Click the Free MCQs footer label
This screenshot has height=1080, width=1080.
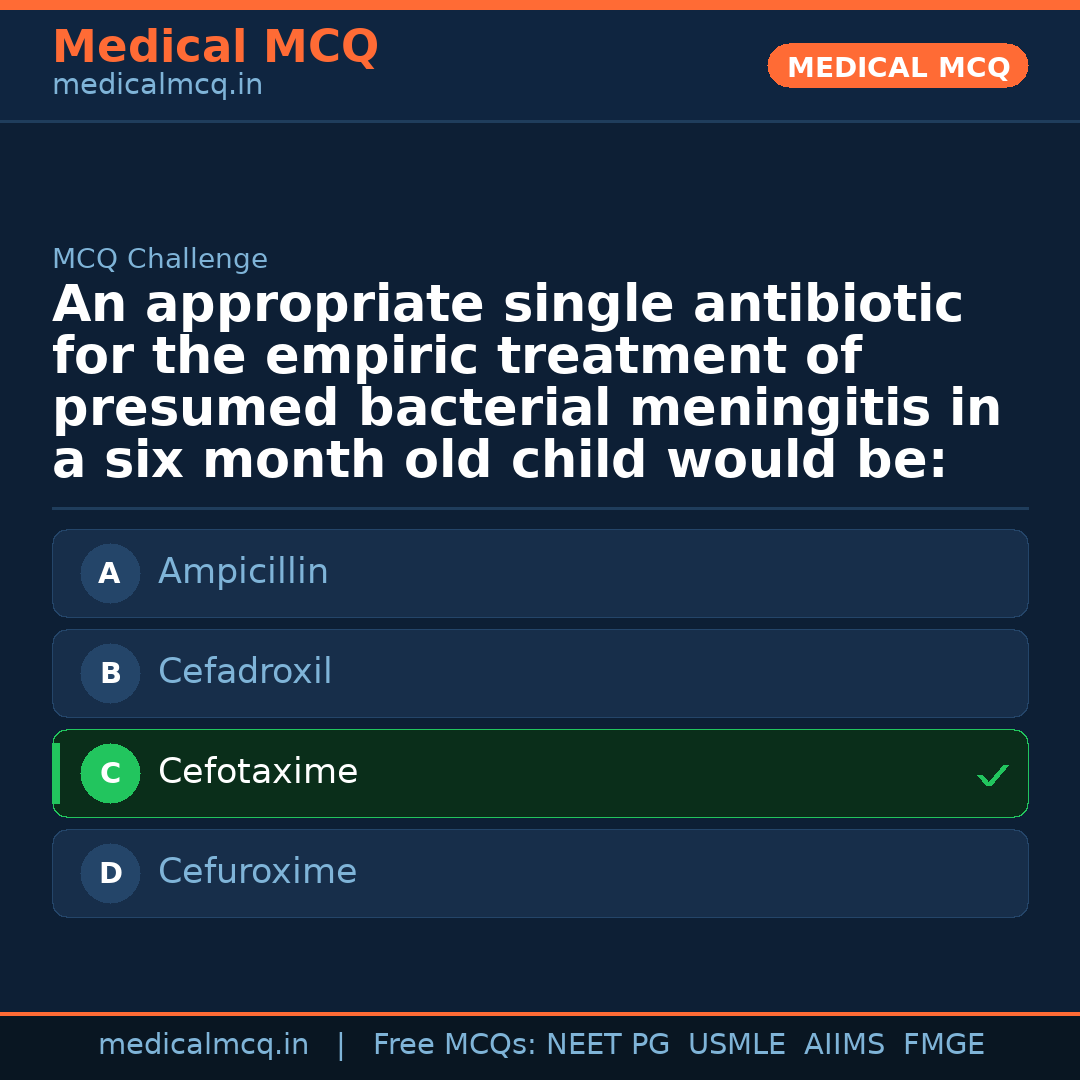coord(454,1045)
